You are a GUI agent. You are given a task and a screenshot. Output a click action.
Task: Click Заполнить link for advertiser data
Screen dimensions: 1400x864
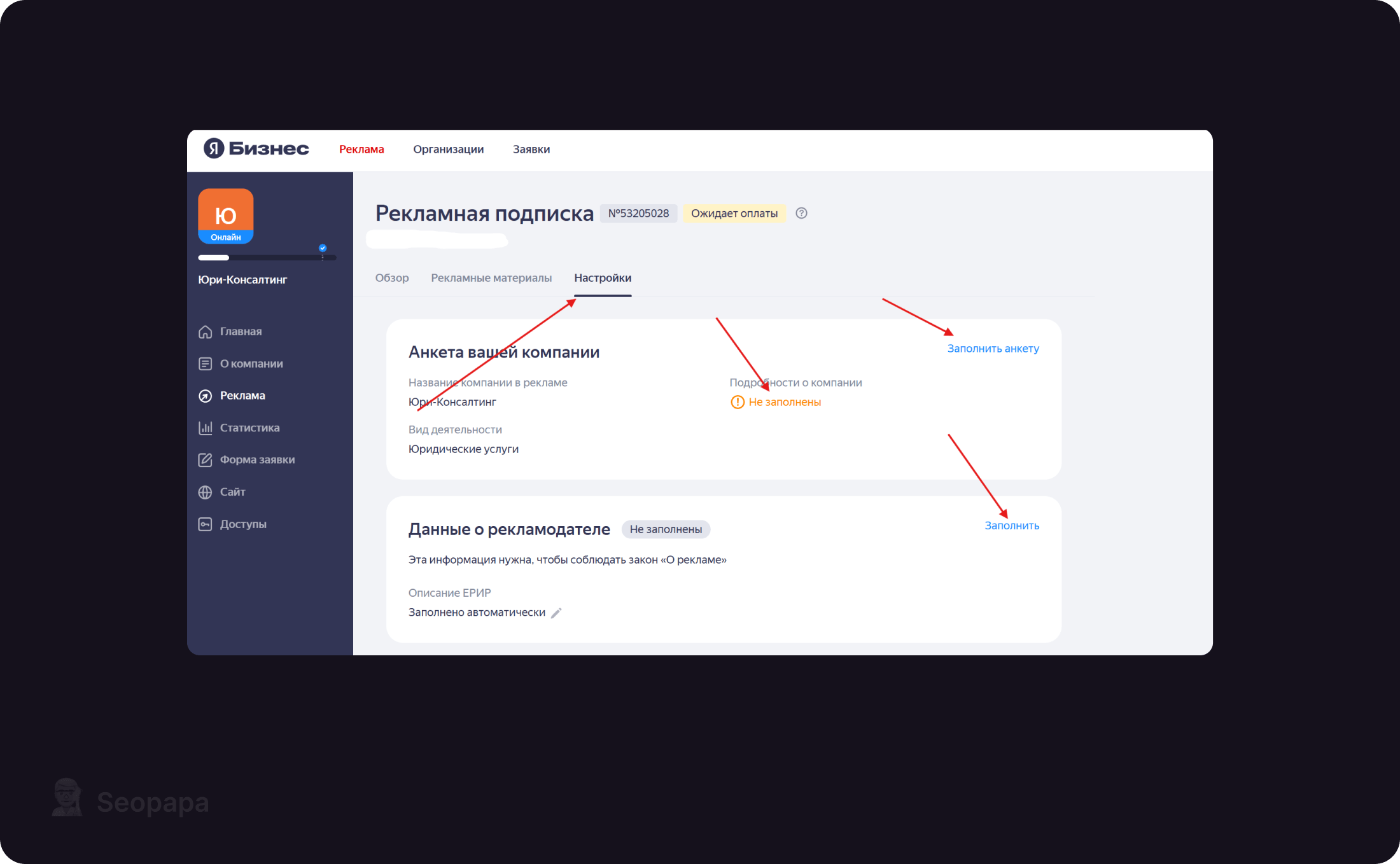[1011, 526]
